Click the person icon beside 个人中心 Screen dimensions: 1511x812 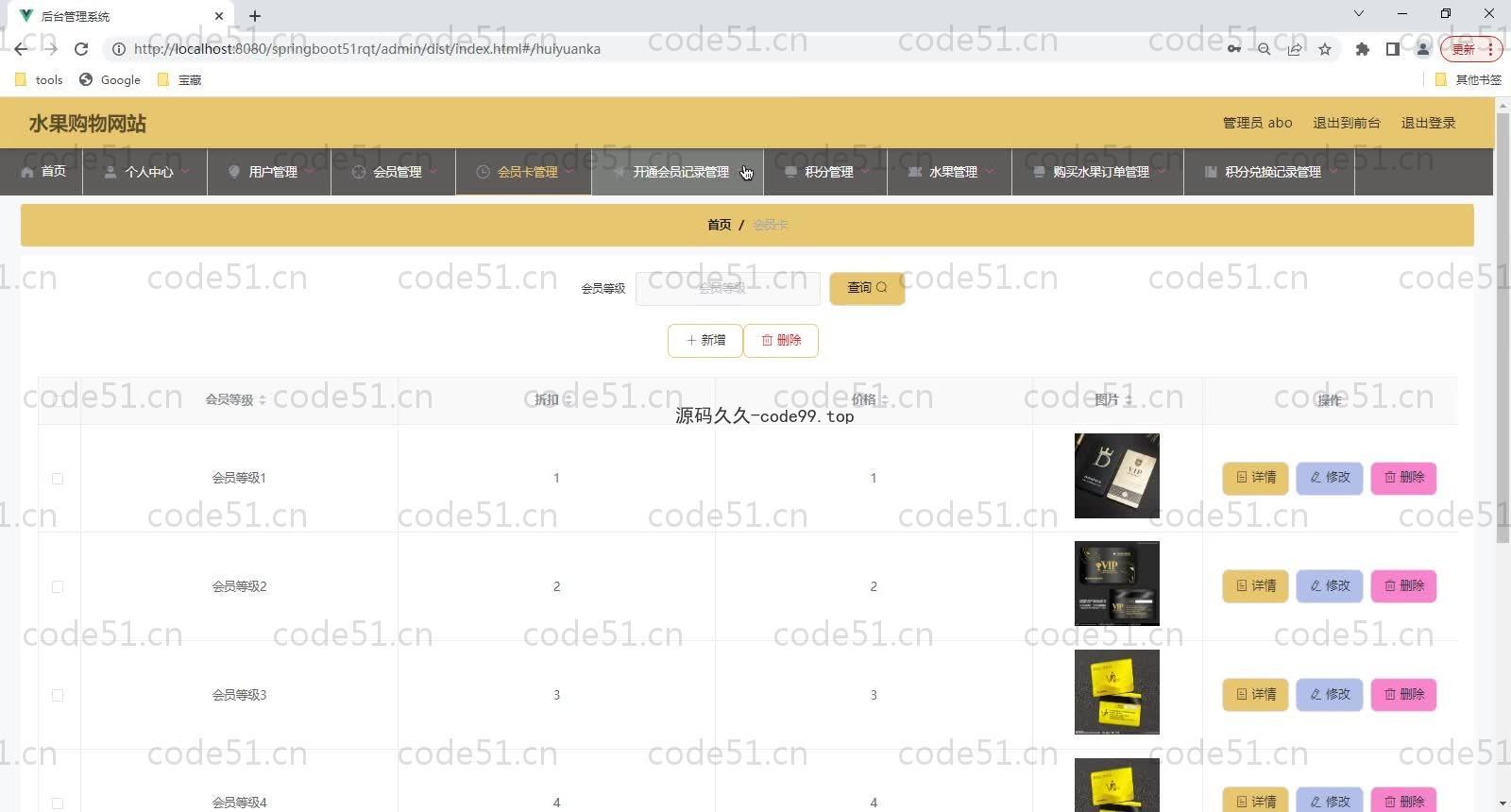(x=110, y=172)
